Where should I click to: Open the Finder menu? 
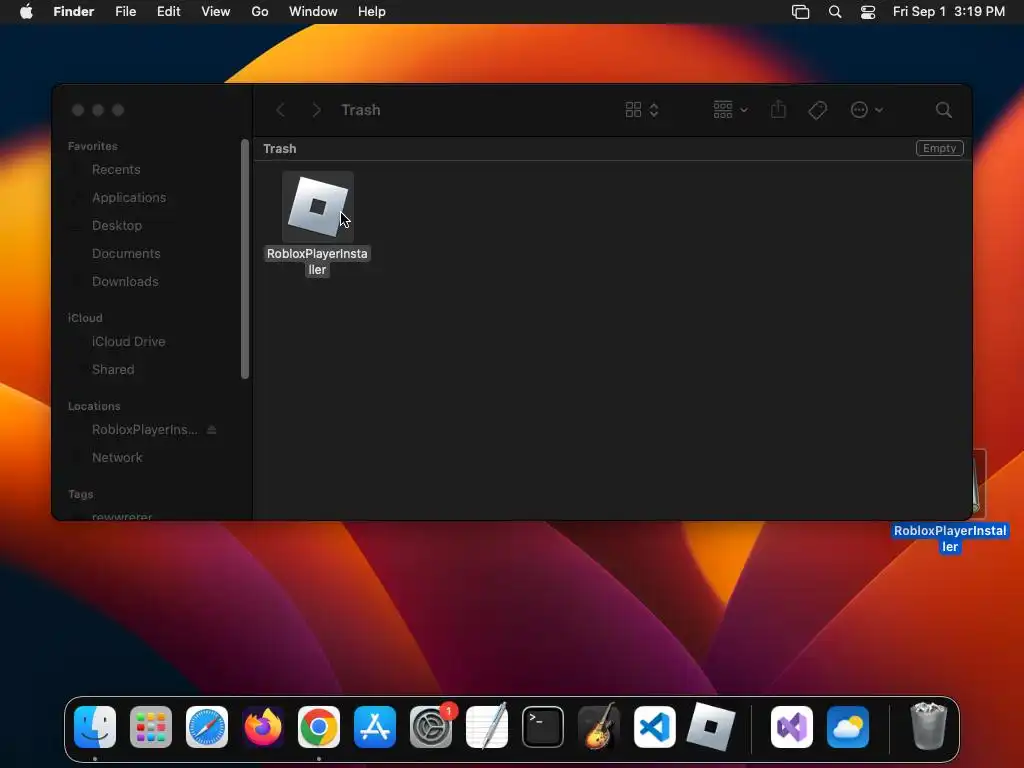(74, 12)
